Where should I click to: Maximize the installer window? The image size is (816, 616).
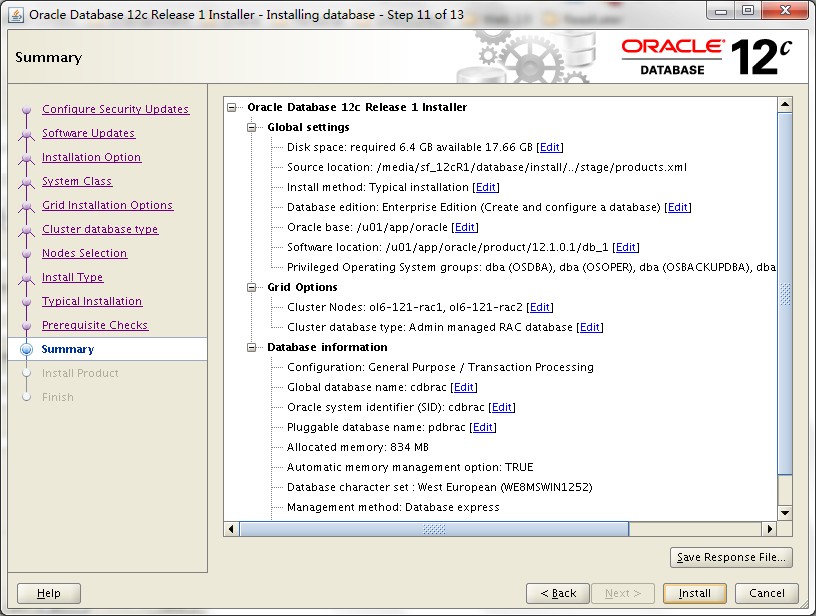coord(747,11)
